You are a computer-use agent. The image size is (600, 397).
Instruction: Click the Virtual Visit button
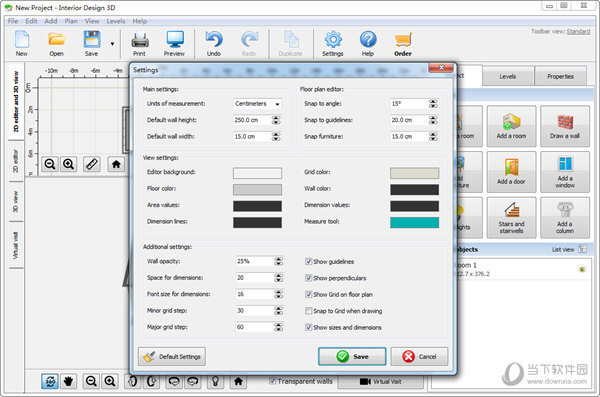[x=381, y=382]
